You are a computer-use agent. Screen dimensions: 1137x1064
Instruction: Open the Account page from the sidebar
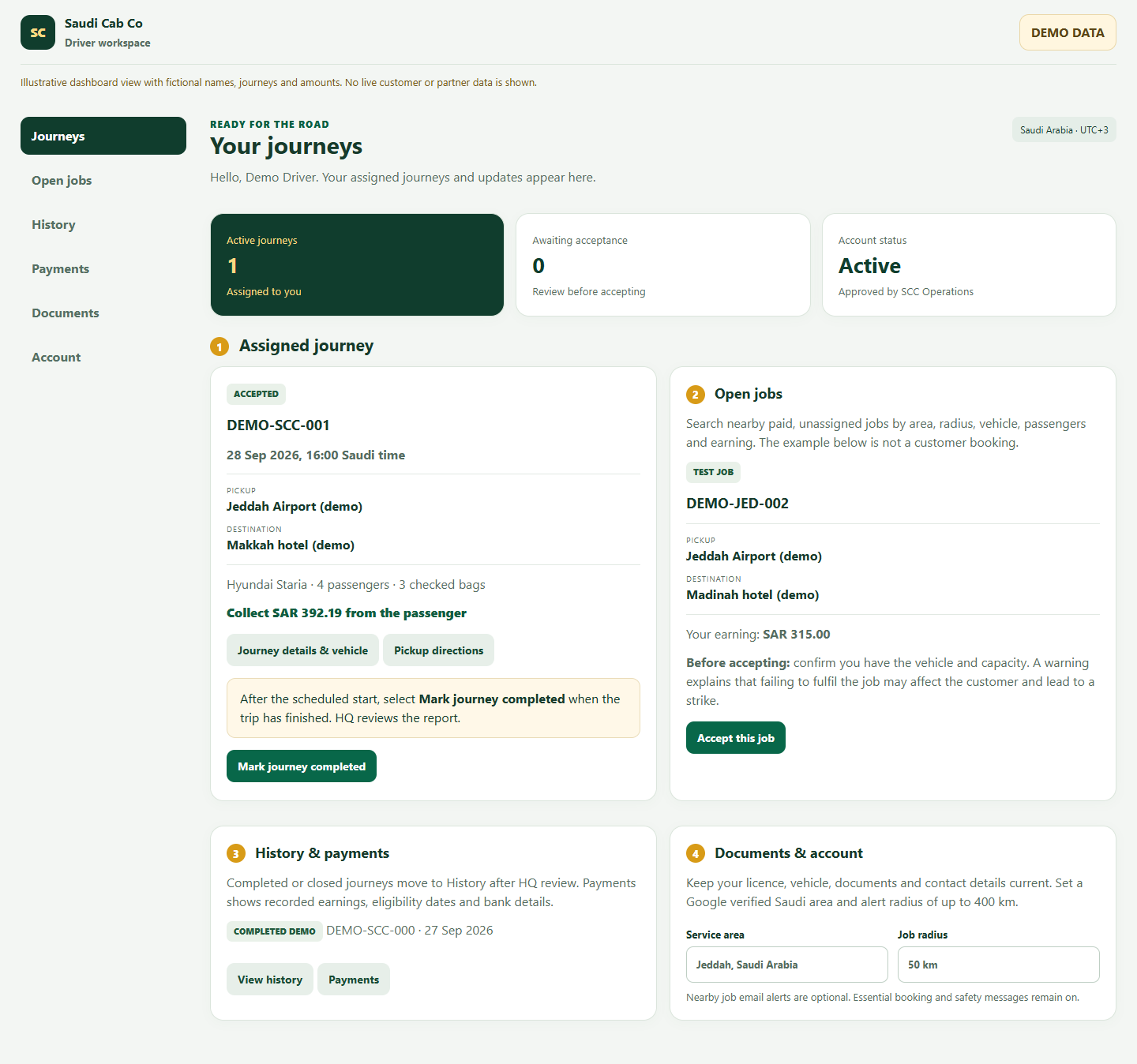pos(103,357)
